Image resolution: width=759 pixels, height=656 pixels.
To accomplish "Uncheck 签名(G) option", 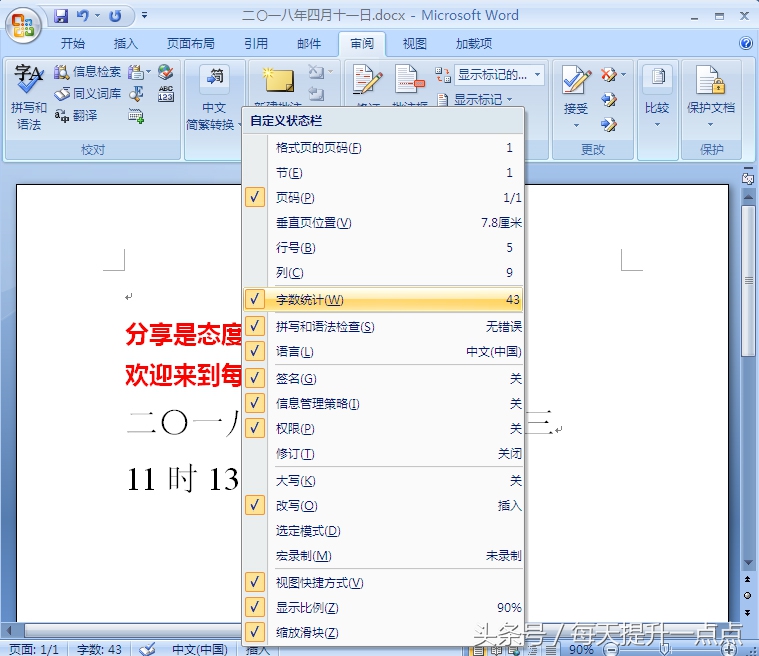I will (x=255, y=378).
